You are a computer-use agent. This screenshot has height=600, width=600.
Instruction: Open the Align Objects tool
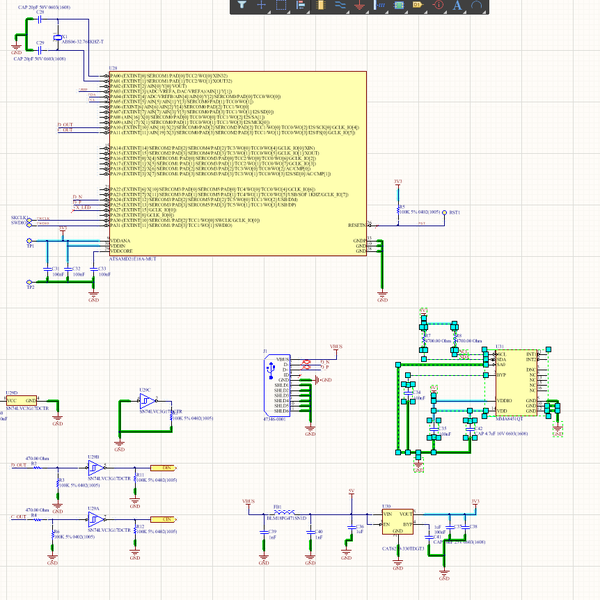[300, 5]
